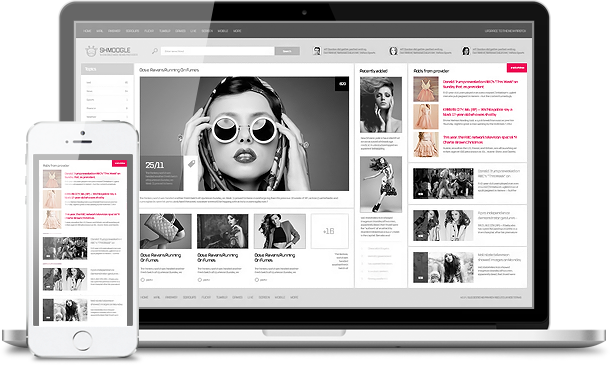Open HOME in the top navigation bar
Image resolution: width=610 pixels, height=365 pixels.
coord(87,31)
